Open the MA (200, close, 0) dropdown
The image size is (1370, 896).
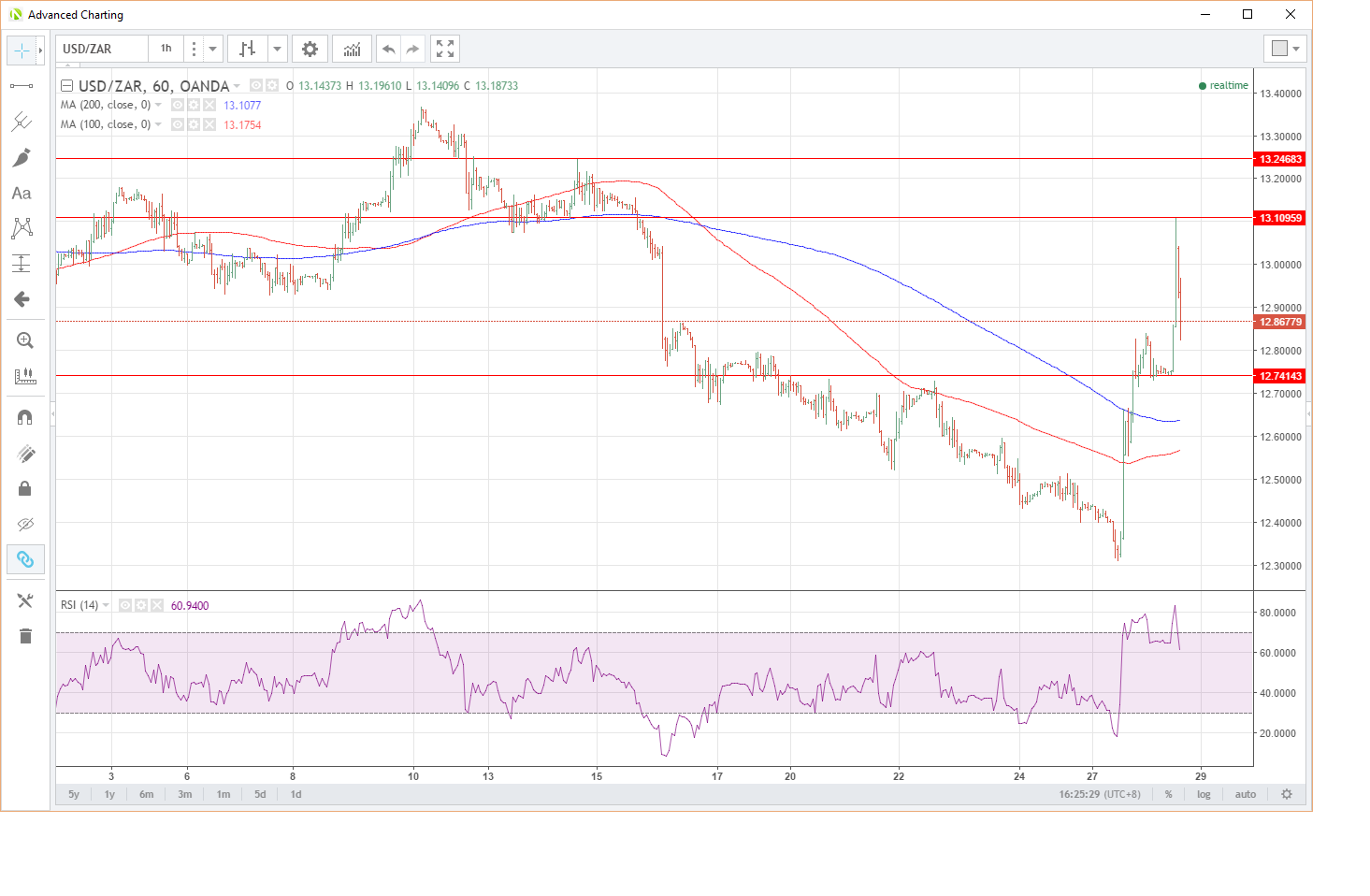click(x=158, y=105)
